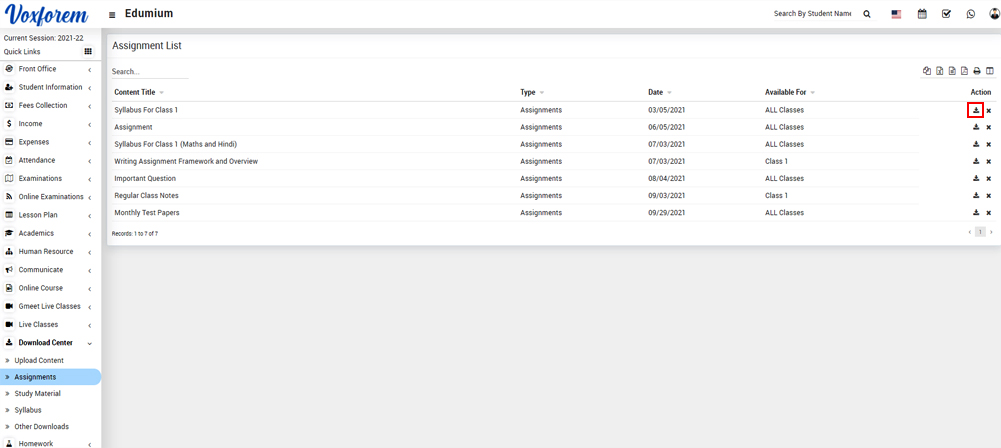Open Study Material under Download Center
Image resolution: width=1001 pixels, height=448 pixels.
tap(37, 394)
